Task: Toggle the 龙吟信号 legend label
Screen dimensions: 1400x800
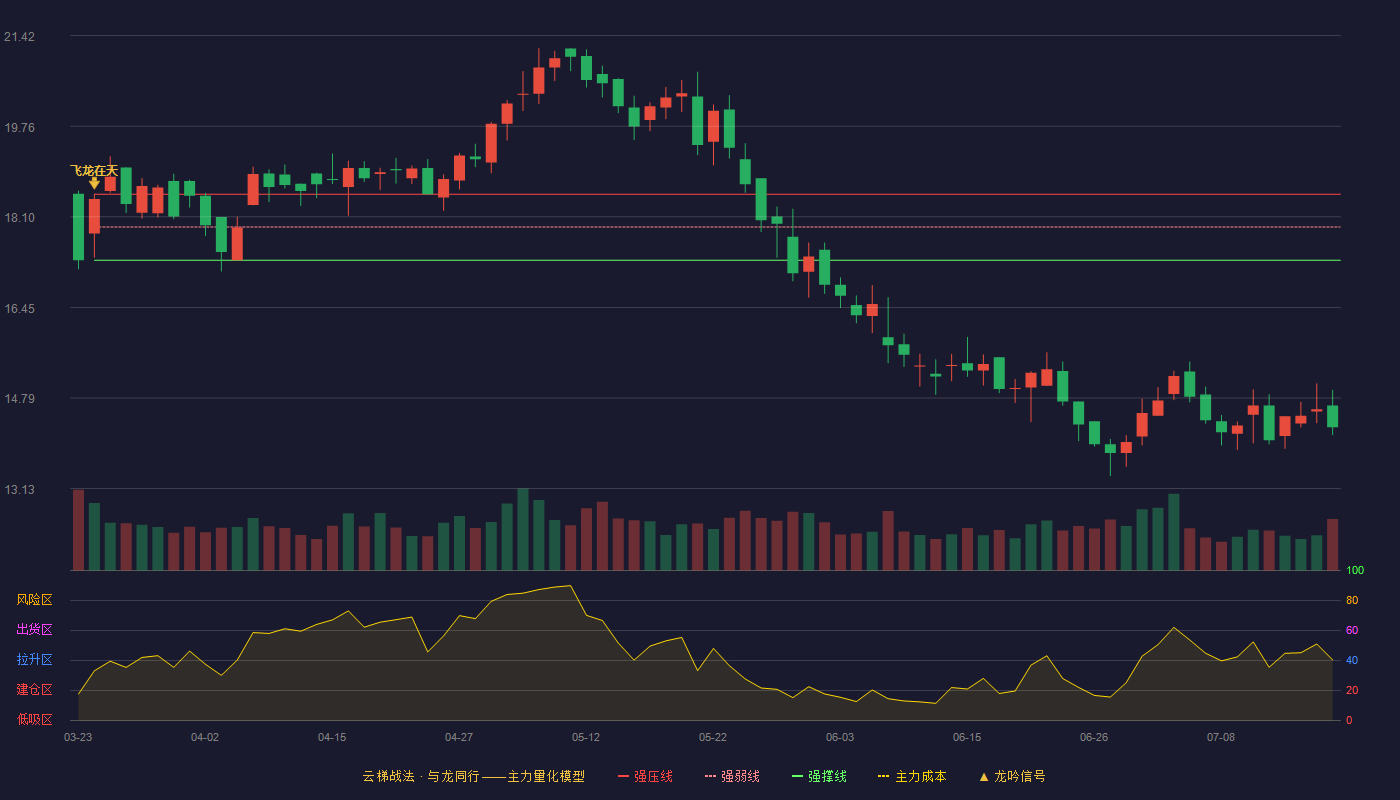Action: tap(1020, 776)
